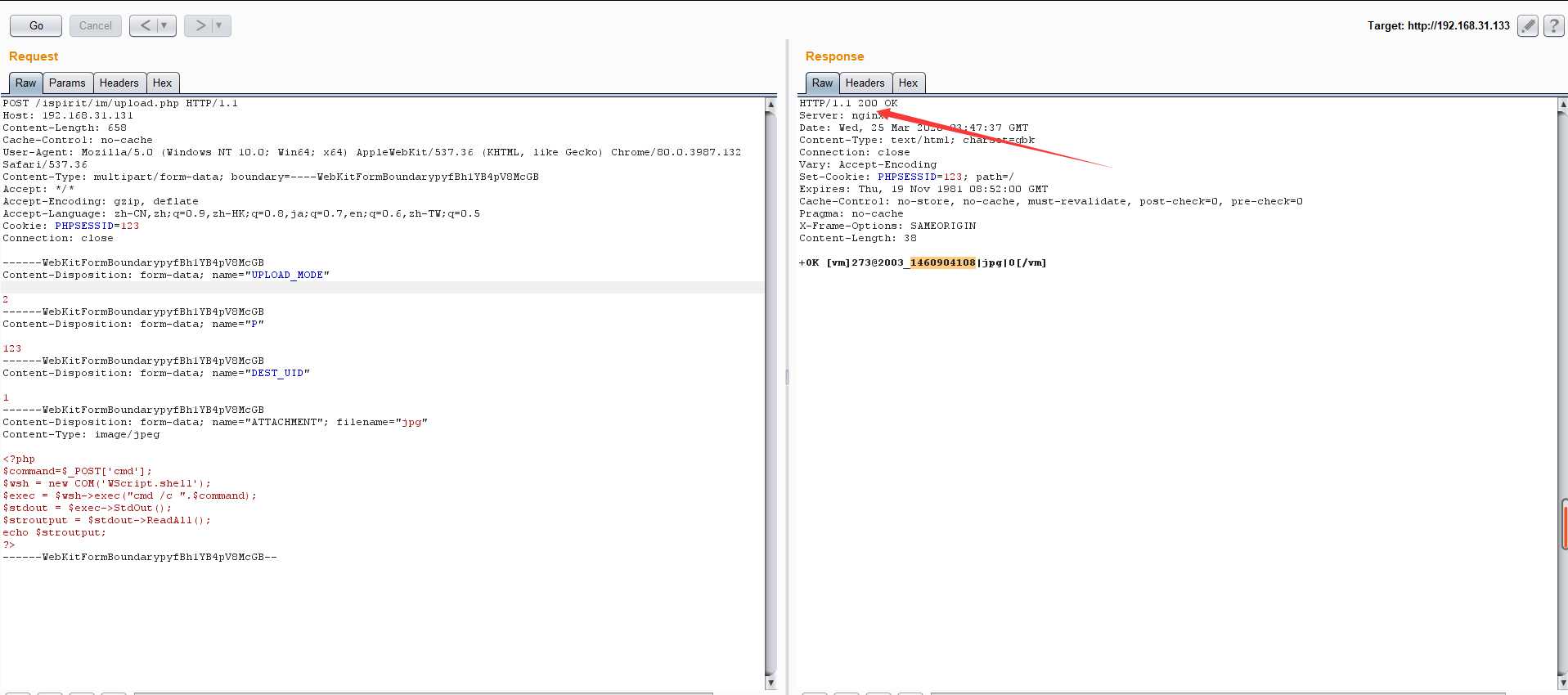Click the Host: 192.168.31.131 header line

pos(68,115)
